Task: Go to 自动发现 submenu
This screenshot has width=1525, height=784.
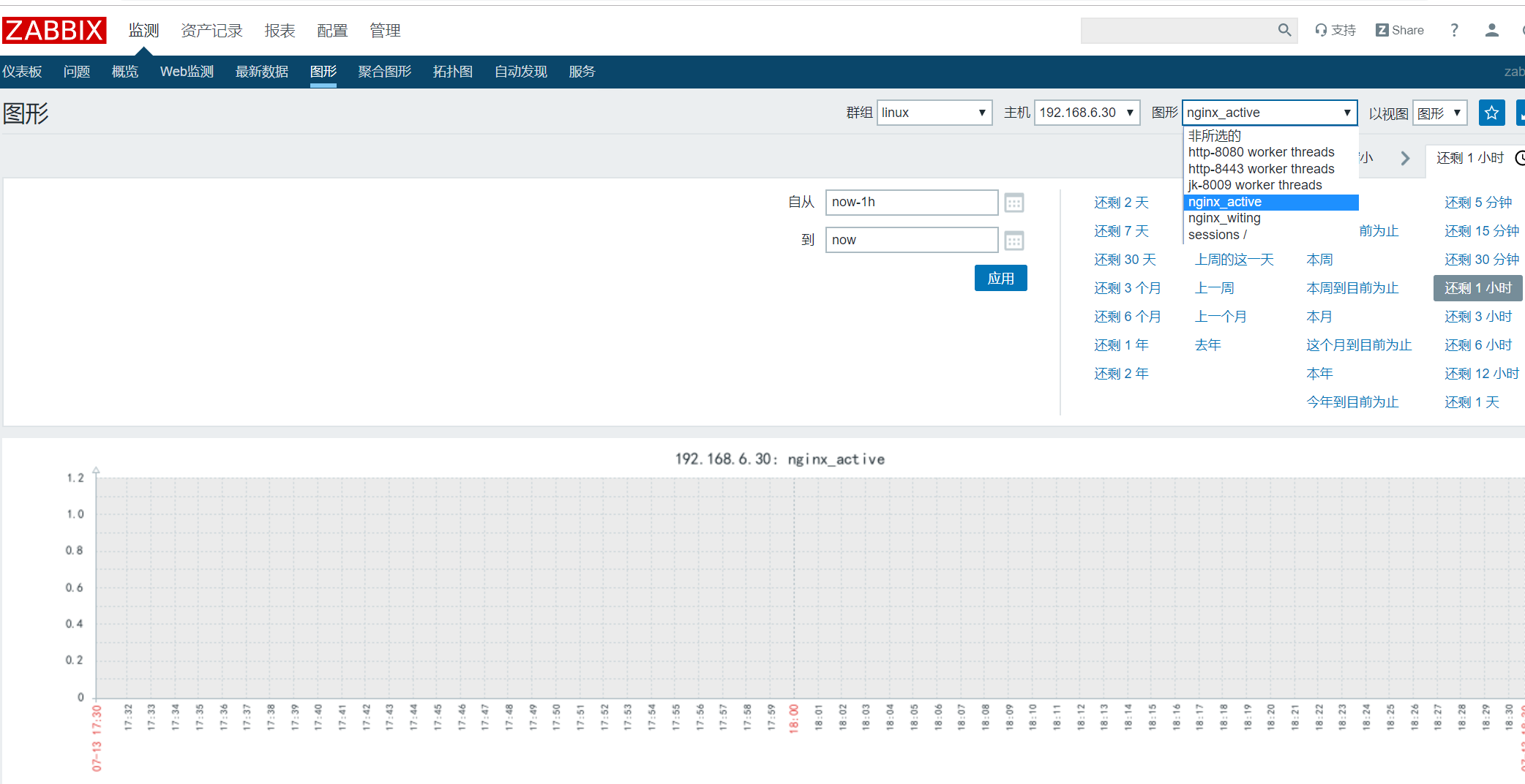Action: pos(521,72)
